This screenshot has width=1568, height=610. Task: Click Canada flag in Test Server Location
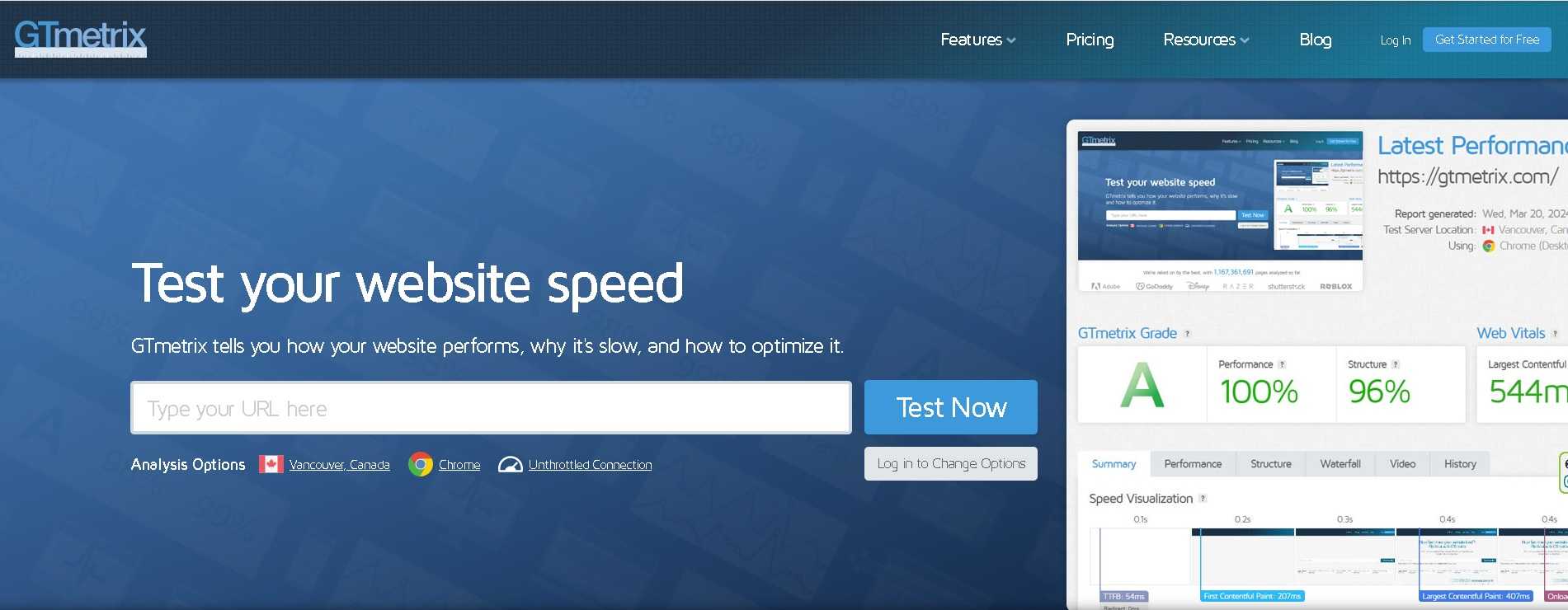tap(1488, 230)
